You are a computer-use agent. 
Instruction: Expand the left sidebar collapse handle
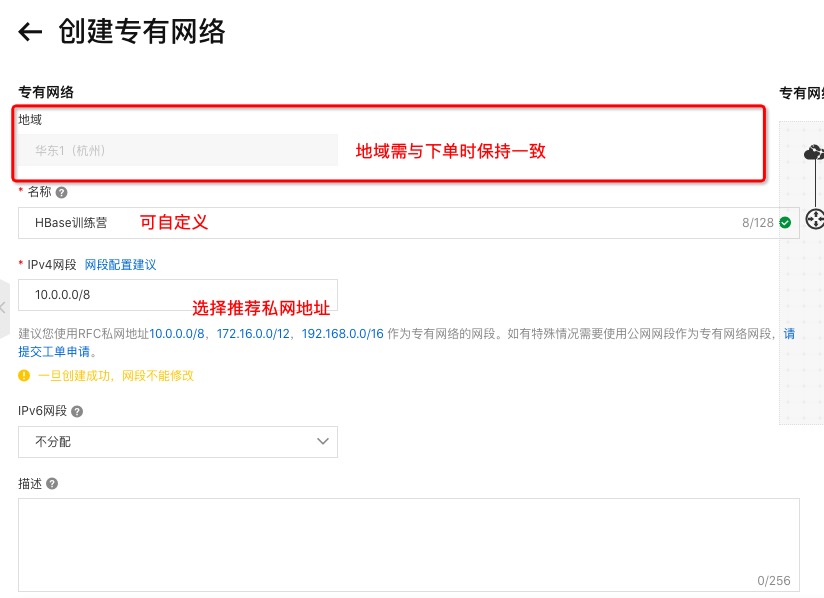pos(4,308)
